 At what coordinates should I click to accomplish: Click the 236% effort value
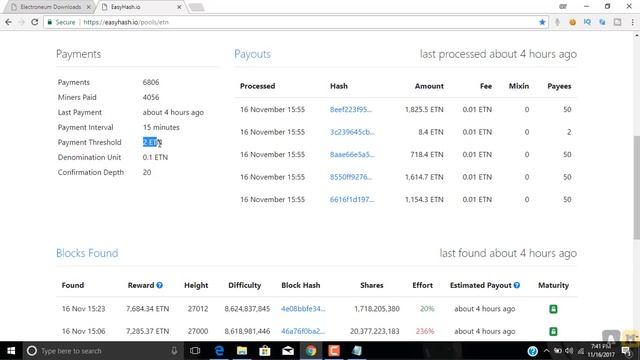click(x=425, y=331)
